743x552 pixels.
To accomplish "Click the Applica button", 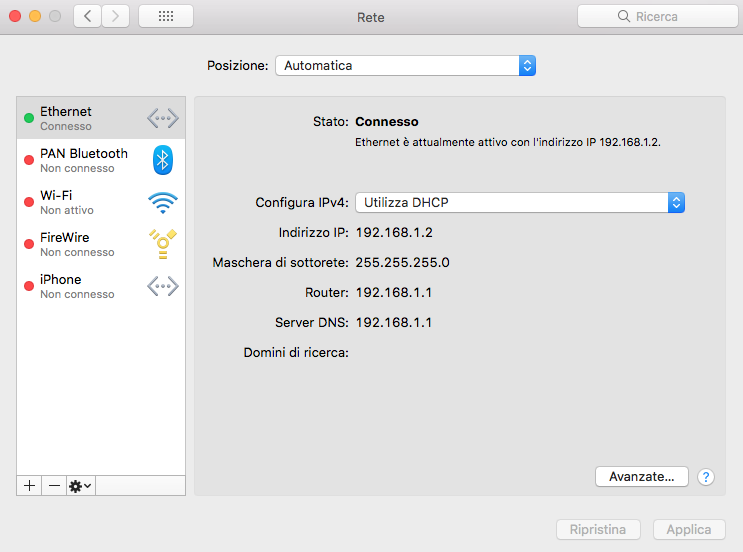I will point(689,529).
